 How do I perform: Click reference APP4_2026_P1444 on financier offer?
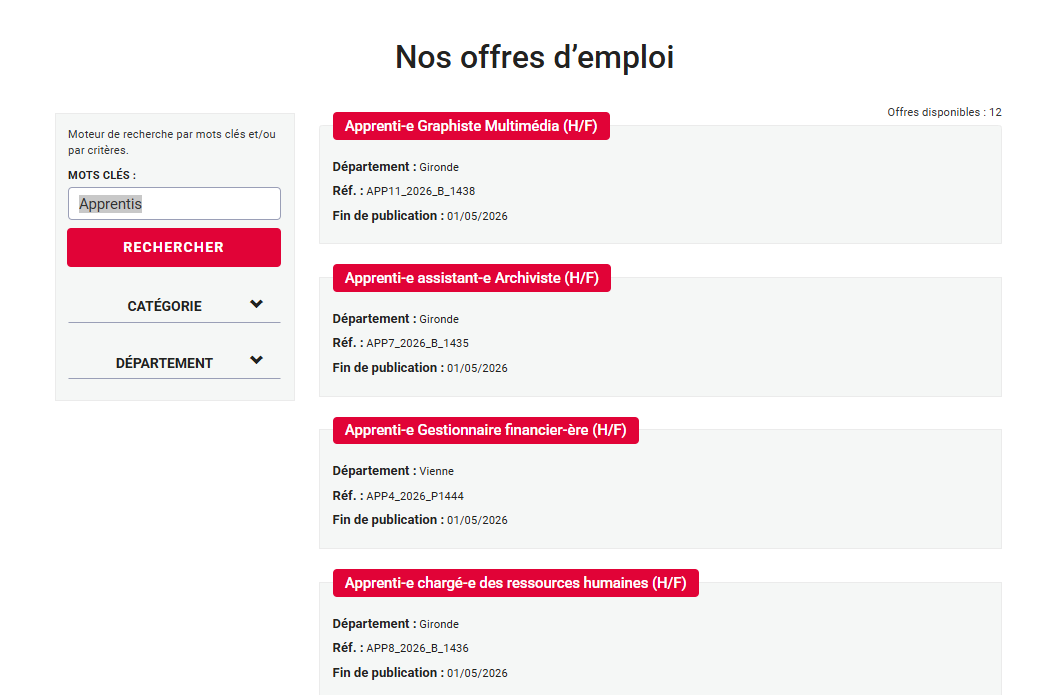pos(413,495)
